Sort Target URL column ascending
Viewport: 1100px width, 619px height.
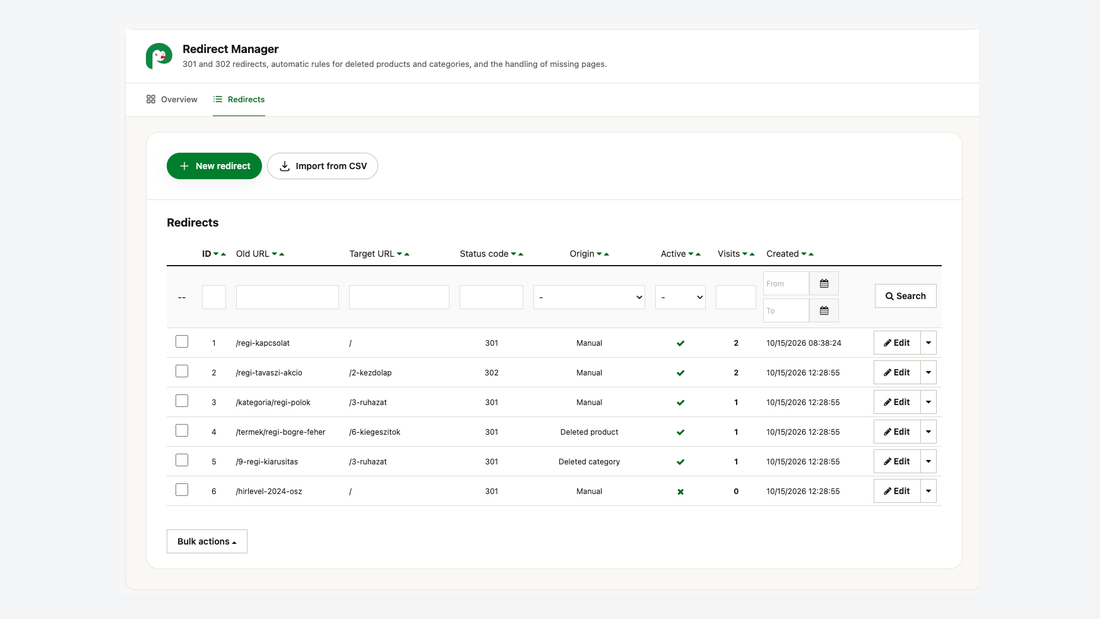pyautogui.click(x=406, y=254)
